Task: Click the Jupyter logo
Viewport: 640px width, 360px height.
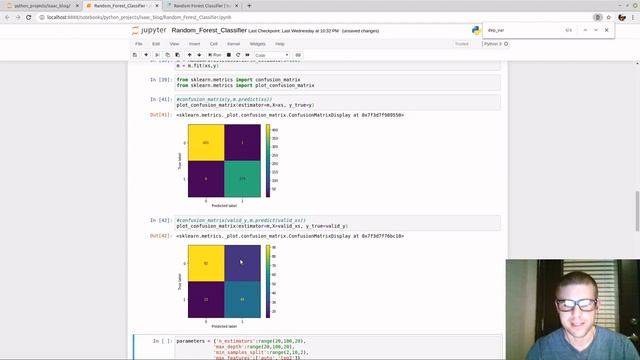Action: pos(149,31)
